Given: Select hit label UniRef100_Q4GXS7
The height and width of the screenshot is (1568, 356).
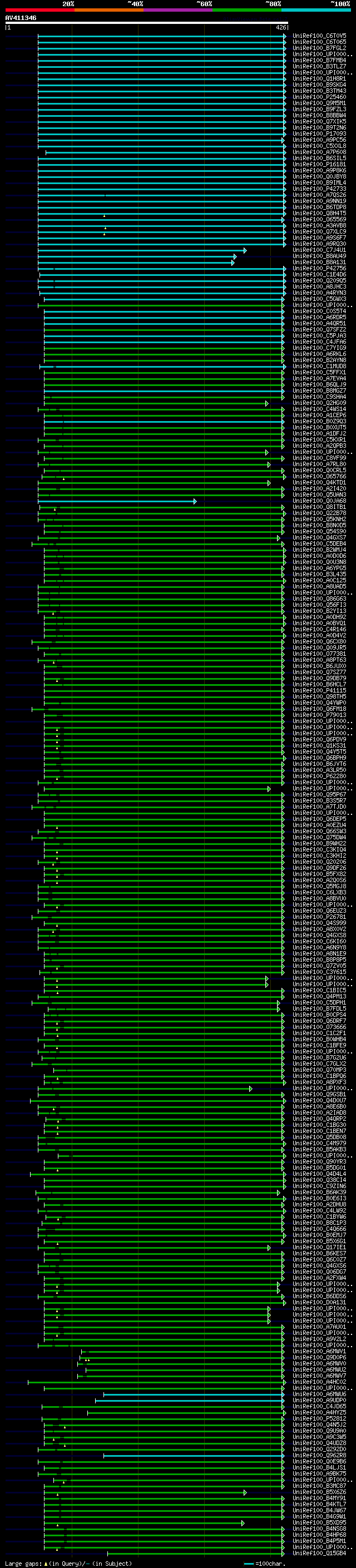Looking at the screenshot, I should pos(319,537).
